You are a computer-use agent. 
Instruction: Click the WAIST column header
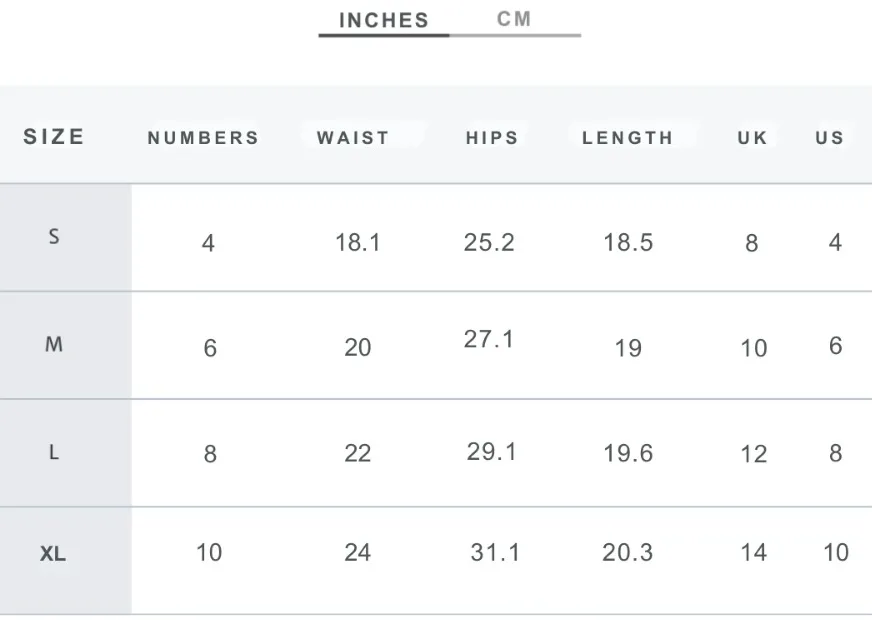[353, 138]
